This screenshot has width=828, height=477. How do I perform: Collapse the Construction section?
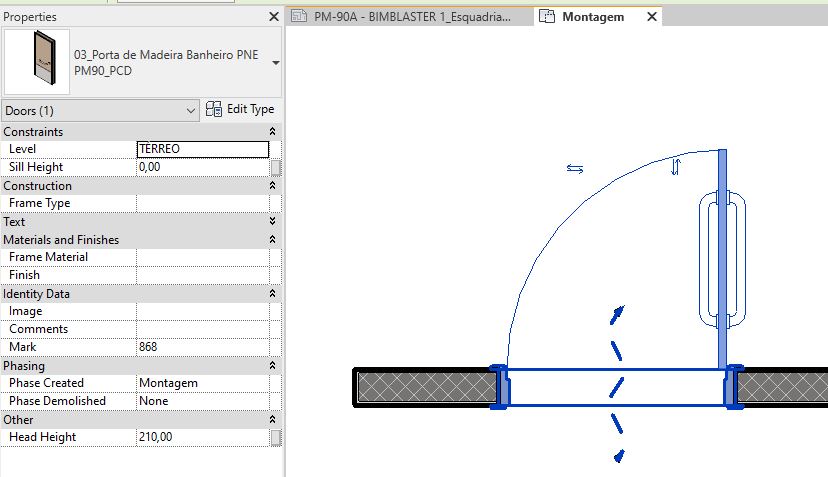(x=272, y=185)
